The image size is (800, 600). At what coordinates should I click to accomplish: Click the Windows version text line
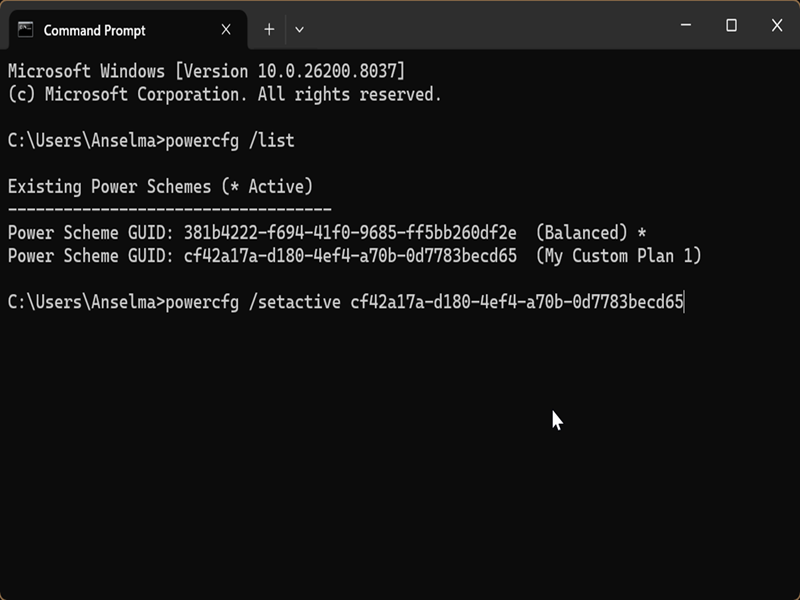click(x=206, y=71)
